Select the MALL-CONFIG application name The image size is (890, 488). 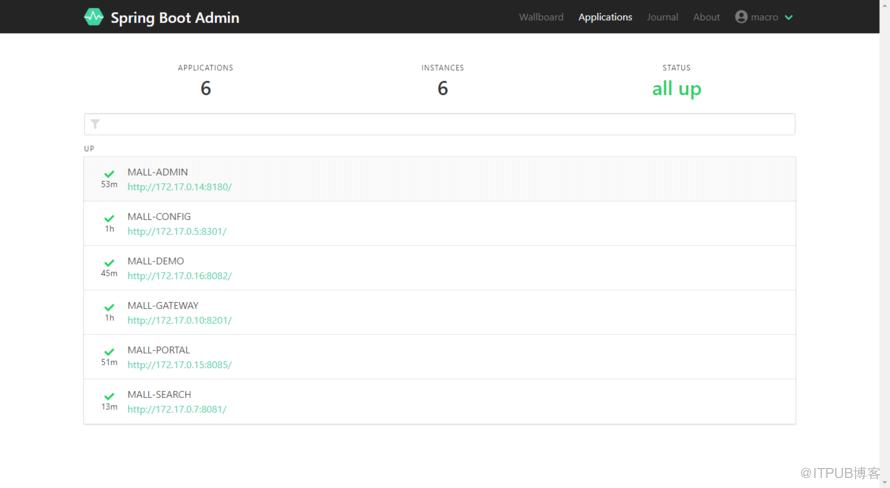click(x=159, y=216)
